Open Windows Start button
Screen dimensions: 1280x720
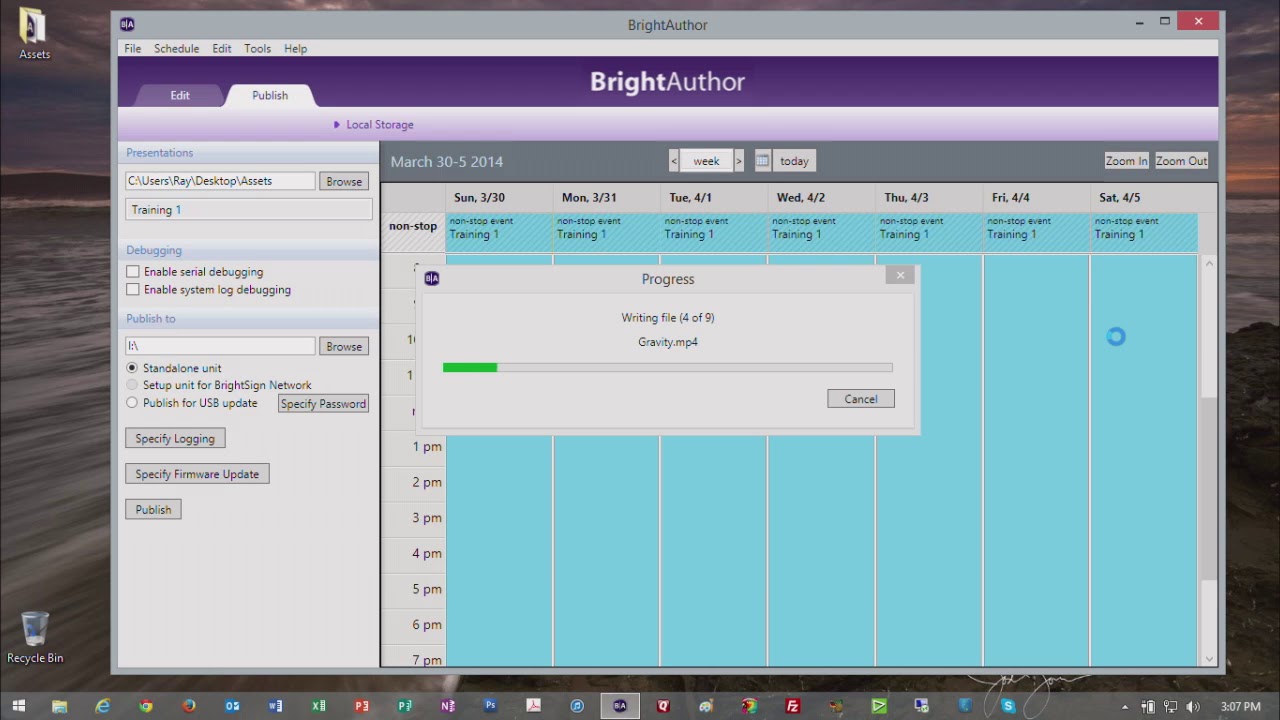[x=18, y=706]
